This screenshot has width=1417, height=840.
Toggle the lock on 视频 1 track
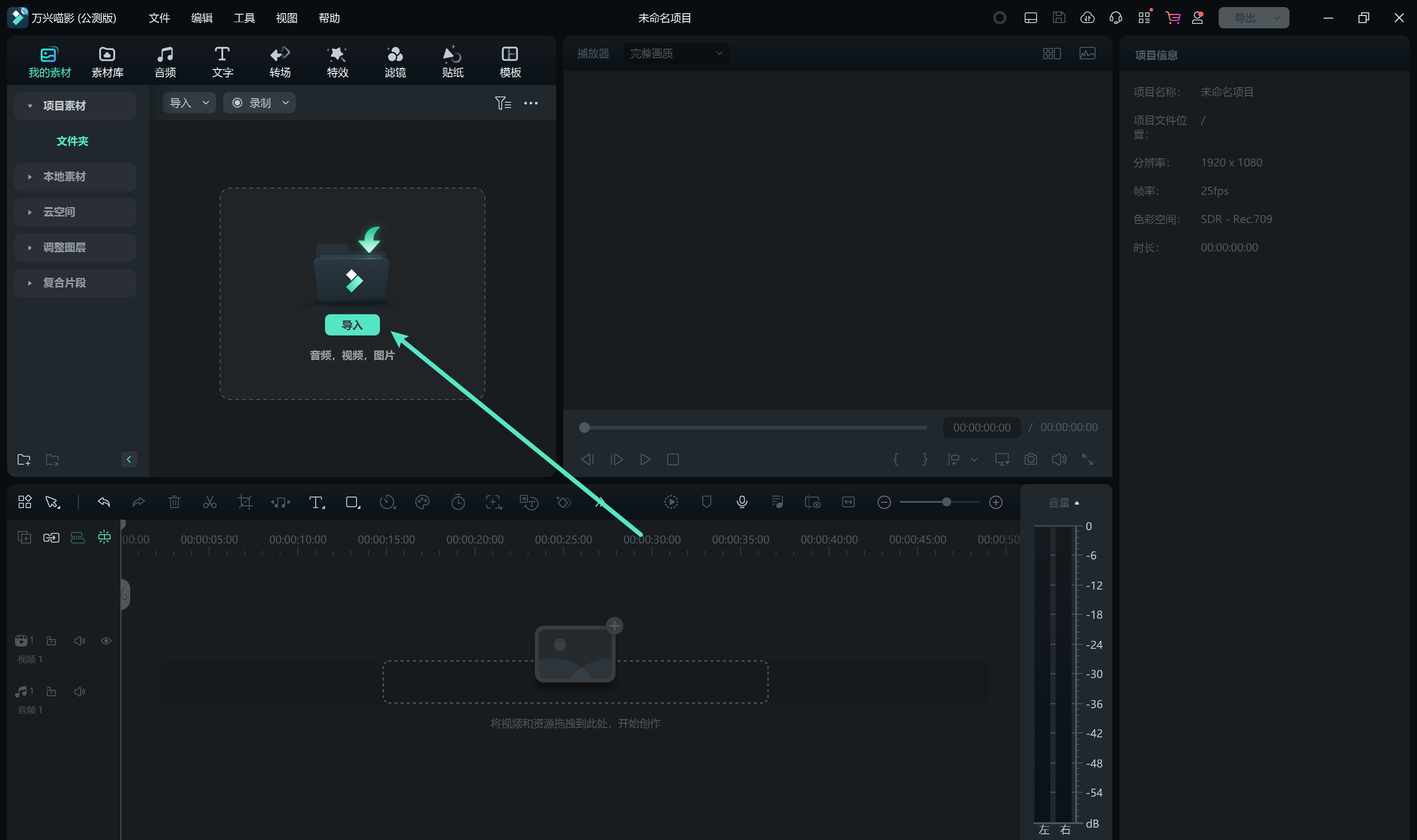pos(51,641)
